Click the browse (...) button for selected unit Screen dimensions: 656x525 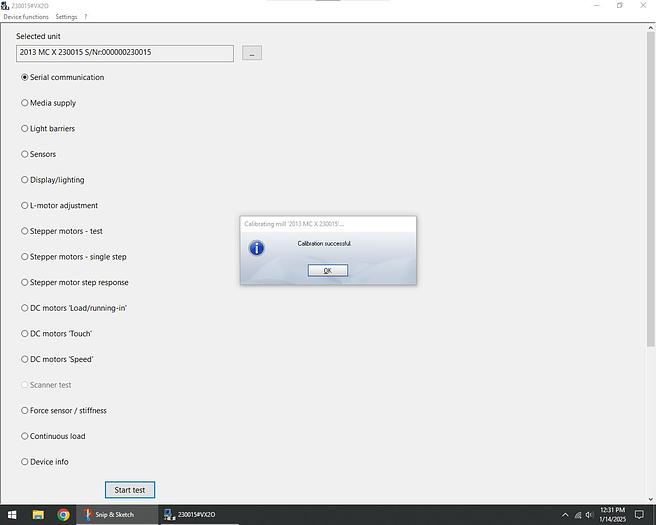click(x=252, y=53)
